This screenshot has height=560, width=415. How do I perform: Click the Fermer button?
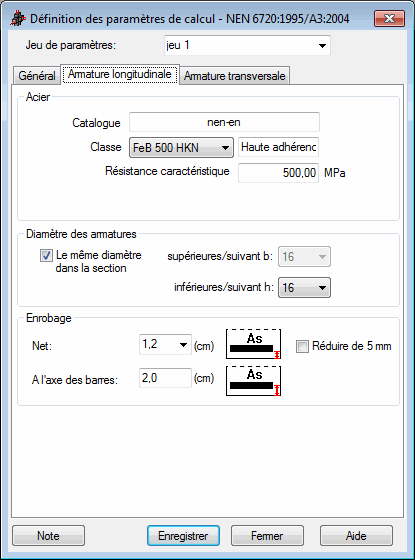(267, 535)
